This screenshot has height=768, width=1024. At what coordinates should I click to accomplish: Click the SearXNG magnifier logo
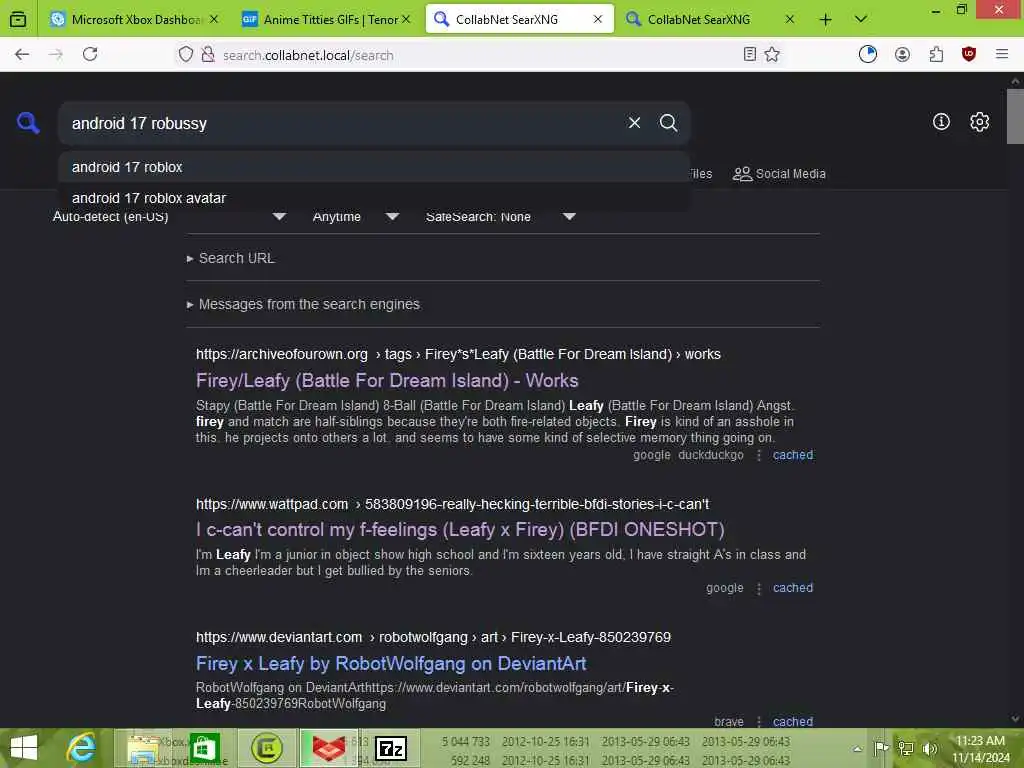[28, 122]
